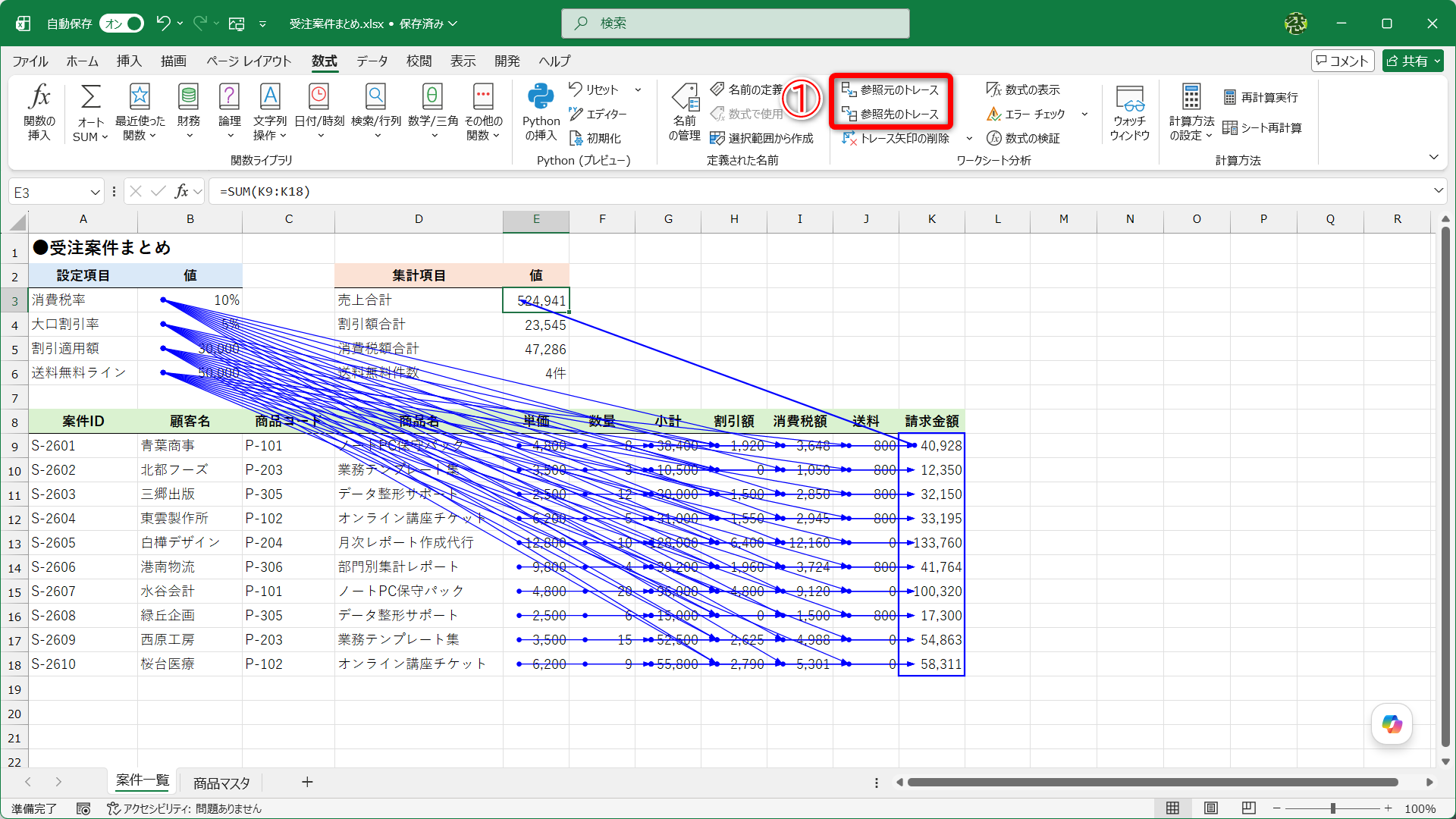1456x819 pixels.
Task: Toggle the AutoSave (自動保存) switch
Action: [x=121, y=24]
